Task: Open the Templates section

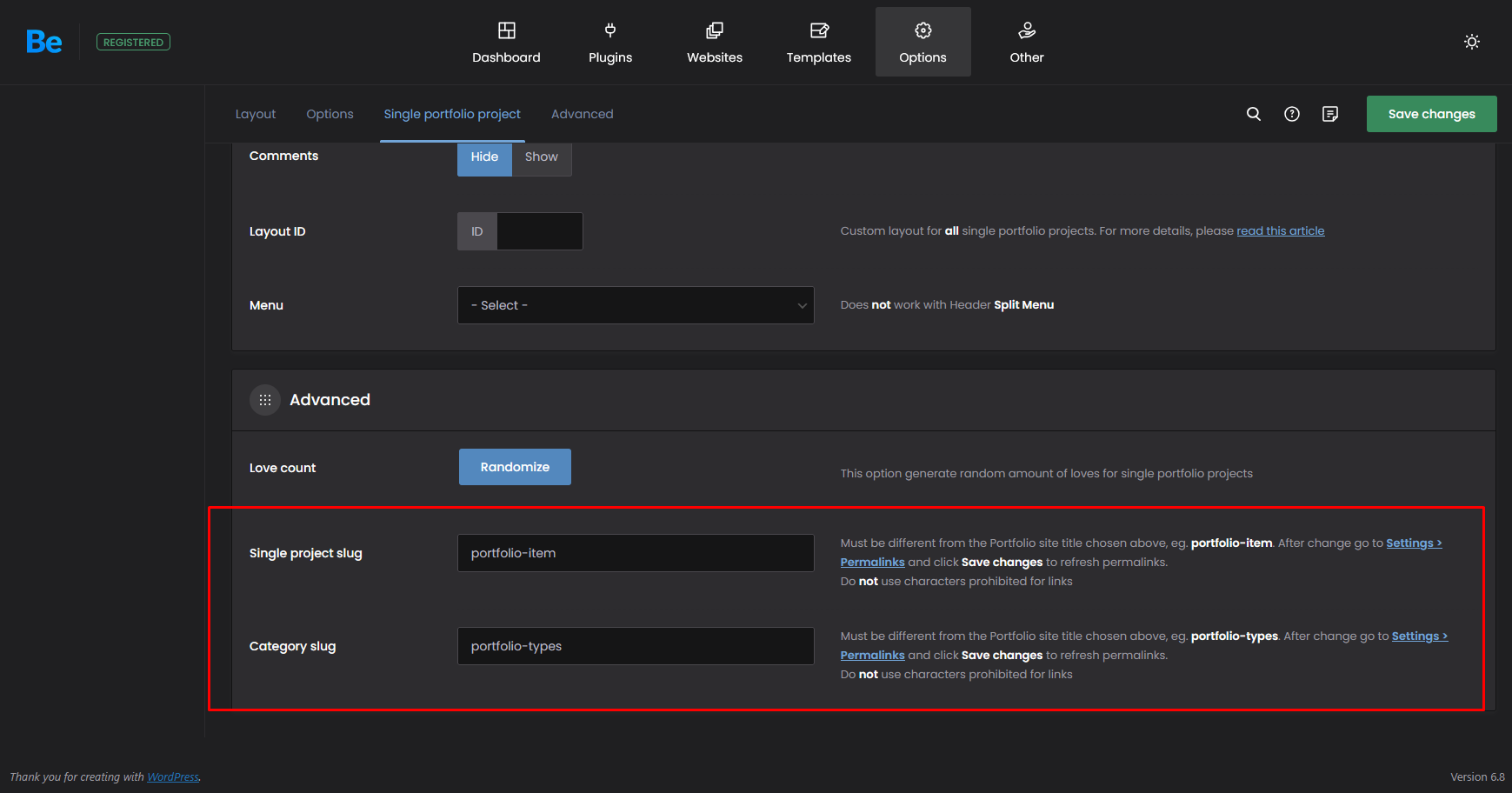Action: (819, 43)
